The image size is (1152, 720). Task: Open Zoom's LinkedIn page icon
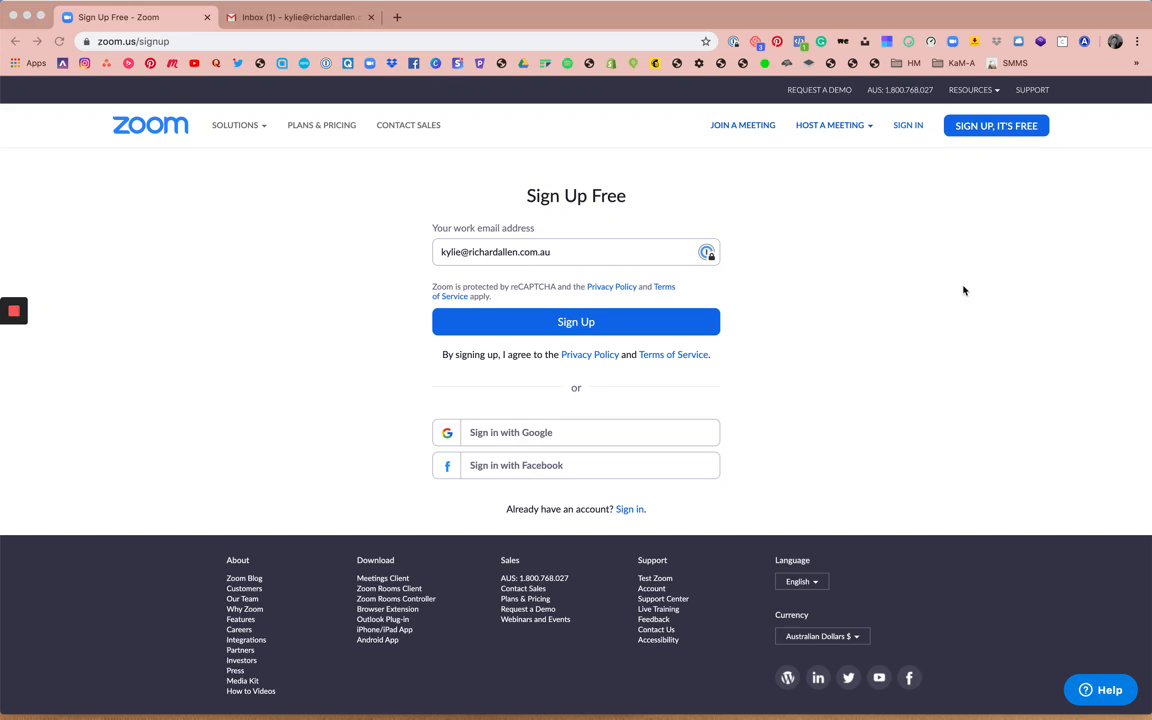(x=818, y=677)
